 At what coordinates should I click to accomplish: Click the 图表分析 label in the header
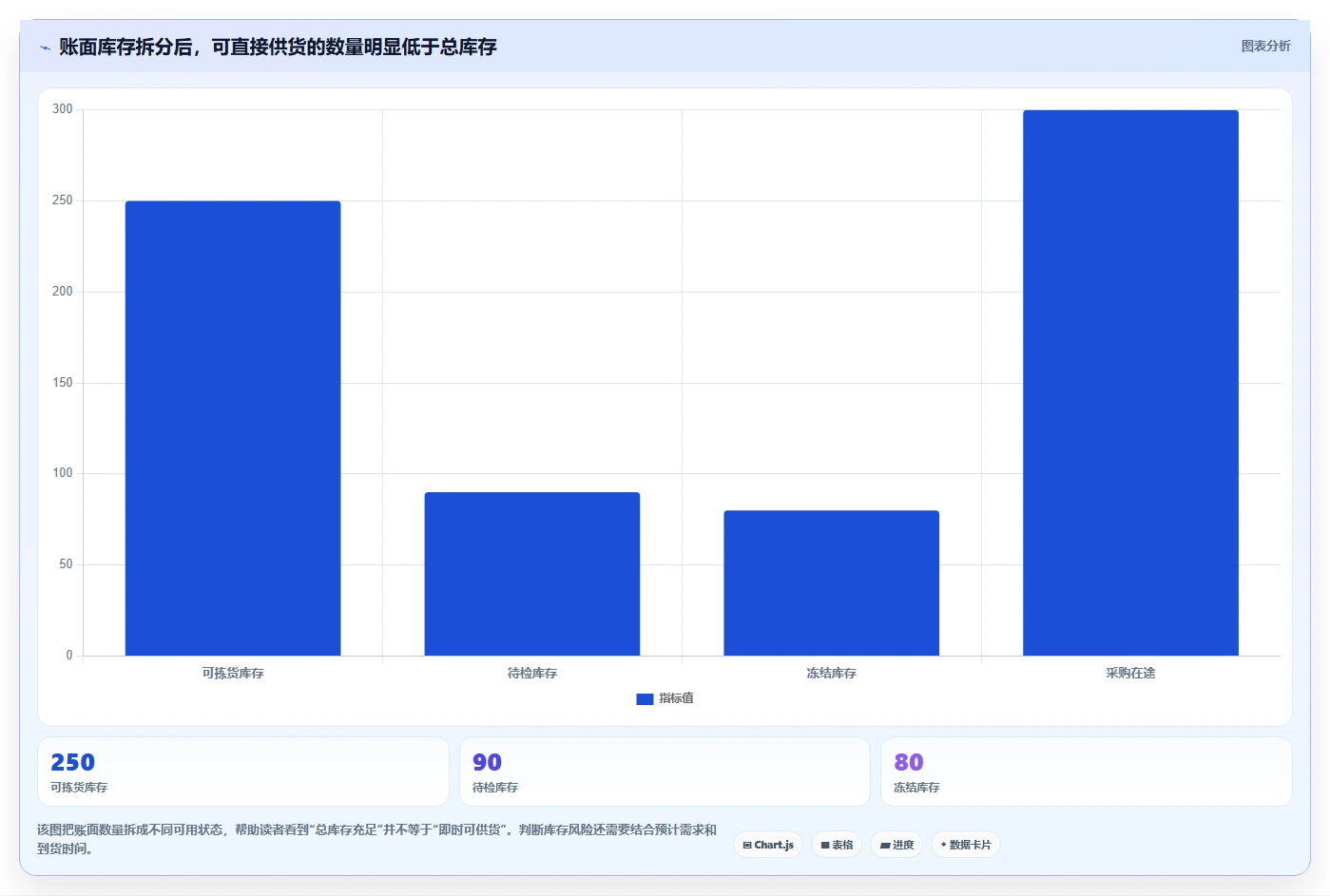coord(1265,46)
